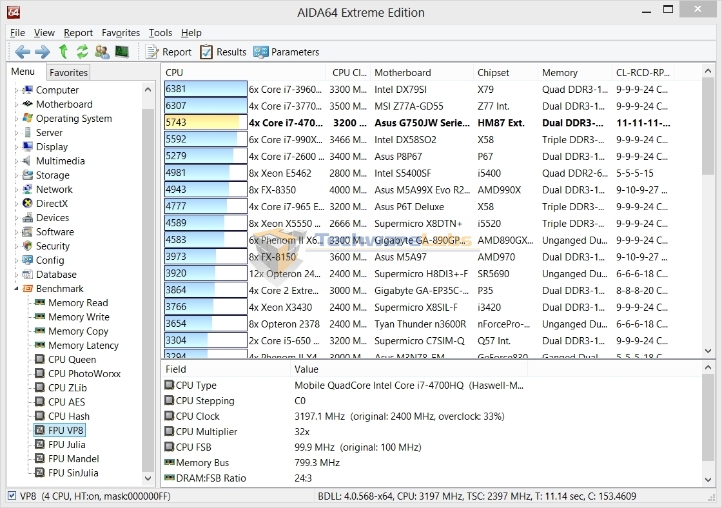Open the View menu

pos(44,33)
